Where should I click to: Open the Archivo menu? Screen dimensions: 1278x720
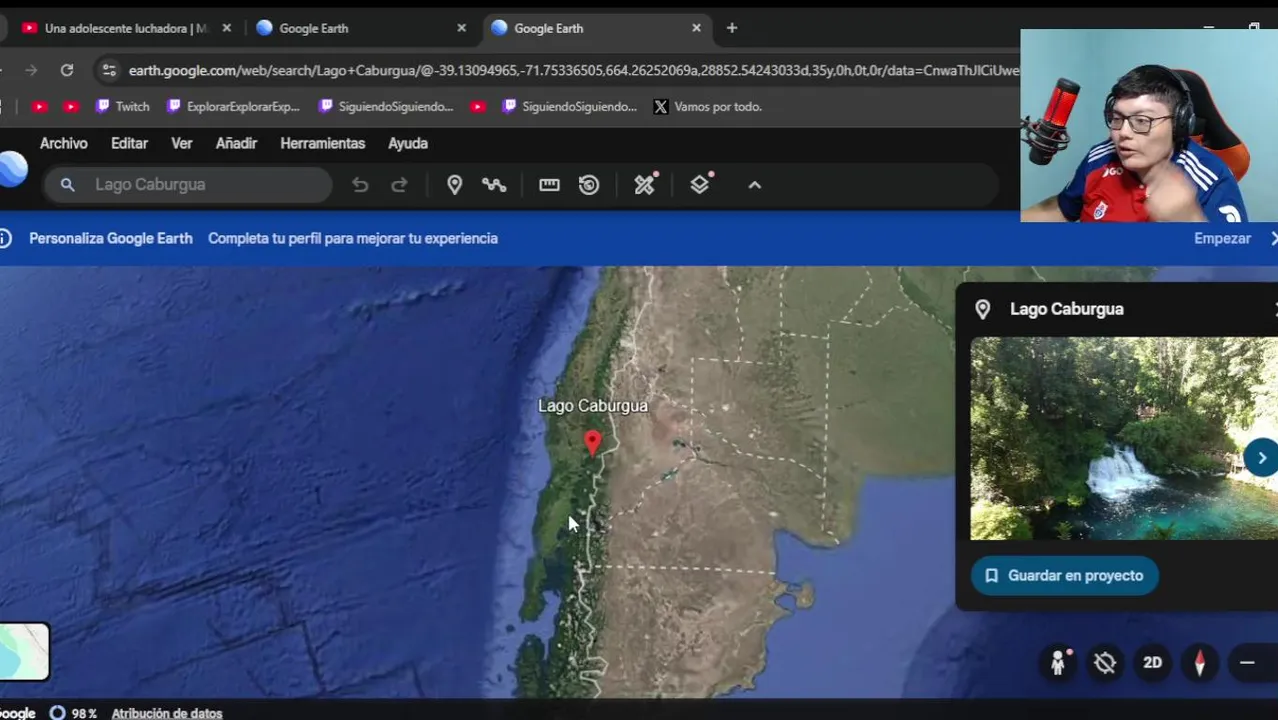(64, 143)
